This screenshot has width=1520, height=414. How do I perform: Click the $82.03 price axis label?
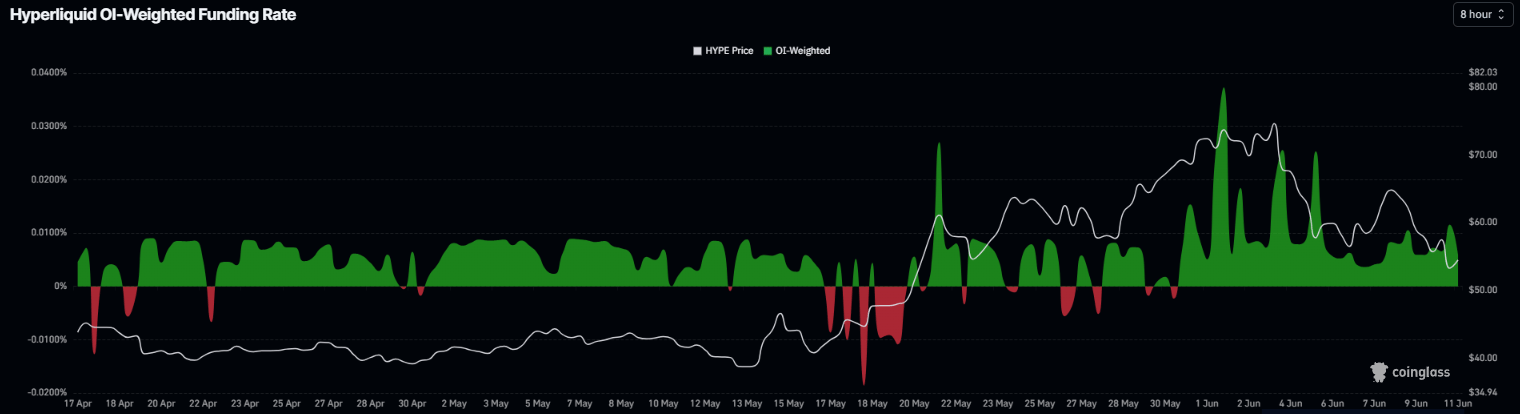[x=1483, y=73]
